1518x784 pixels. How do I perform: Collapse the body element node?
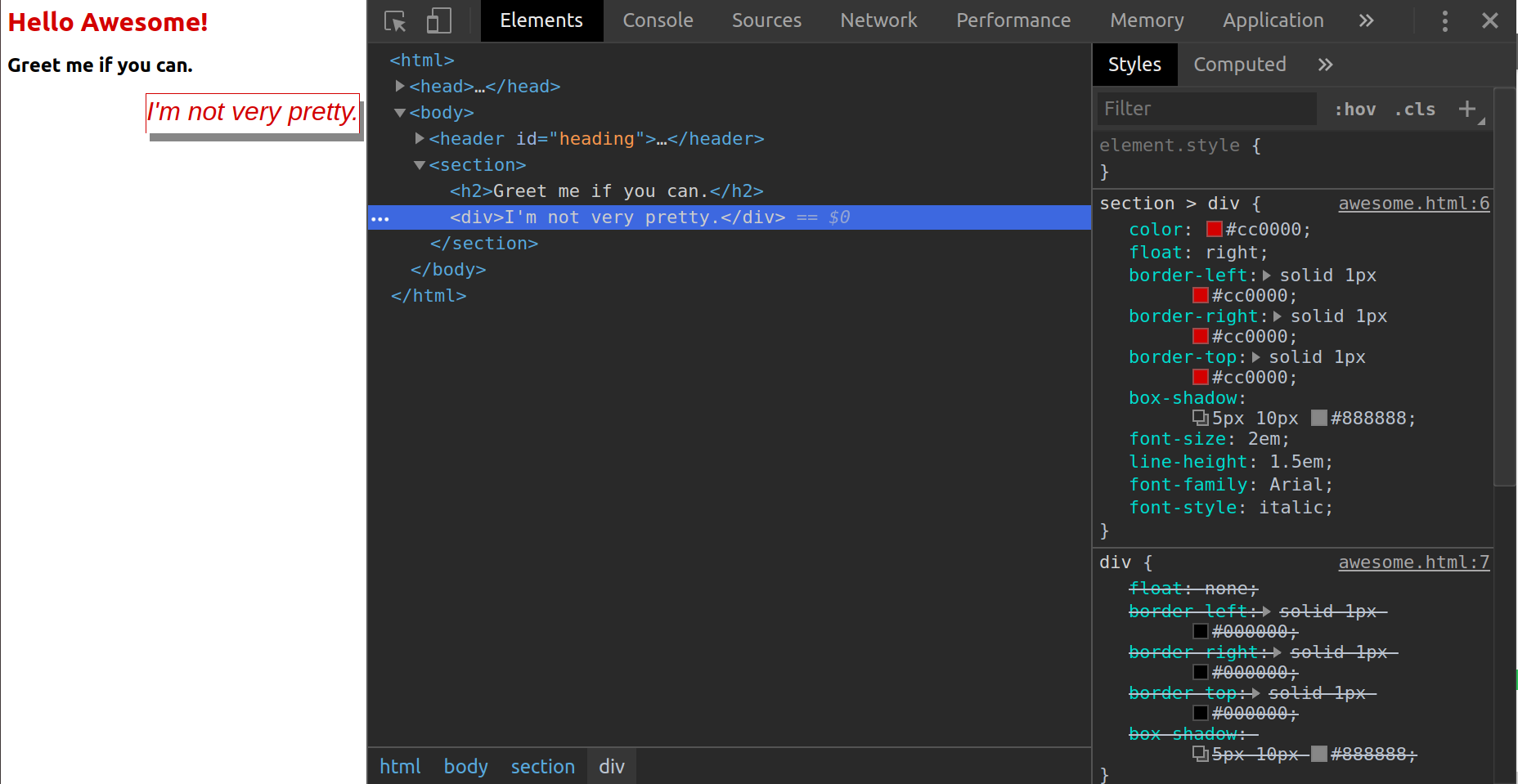pyautogui.click(x=400, y=113)
